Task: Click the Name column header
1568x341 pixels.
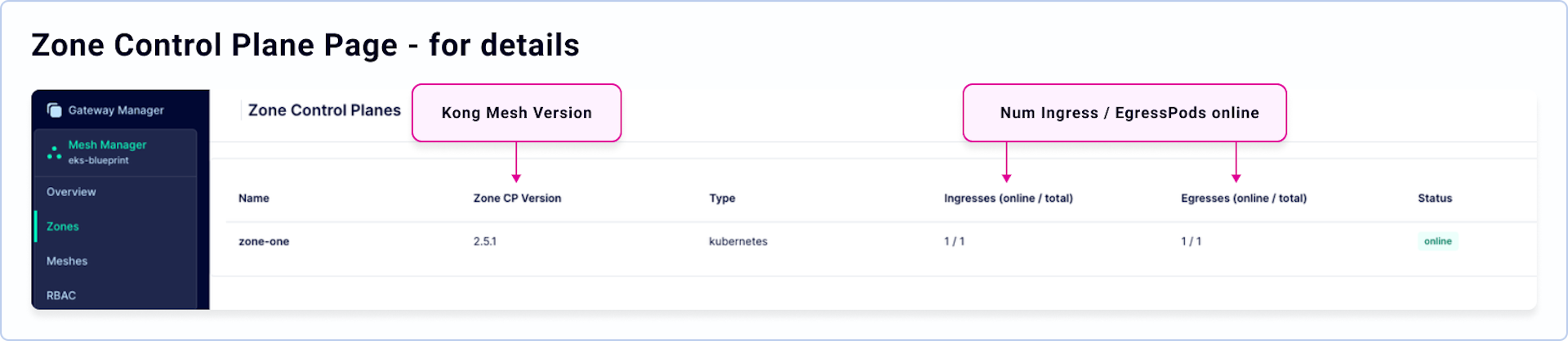Action: (x=254, y=198)
